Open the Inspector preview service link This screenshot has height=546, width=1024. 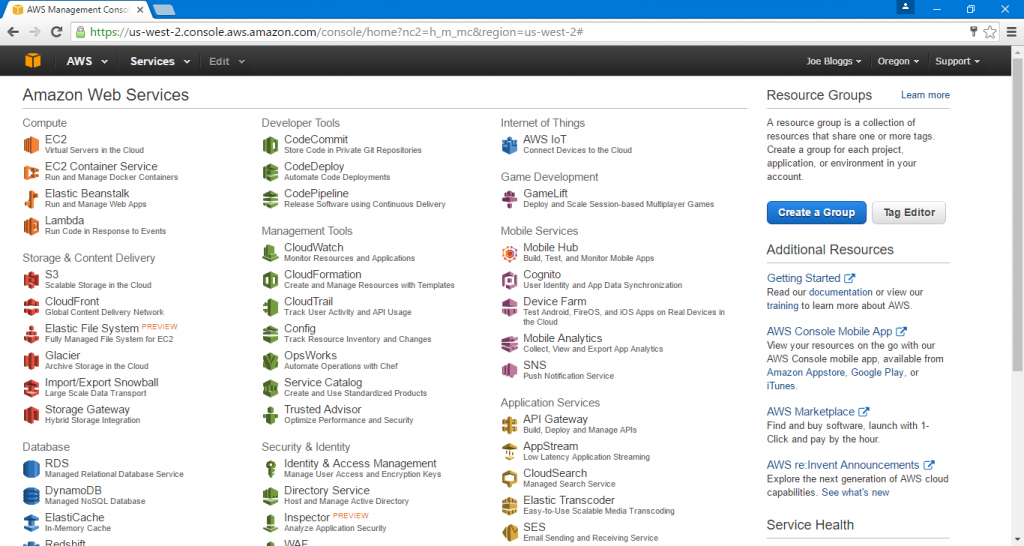tap(307, 517)
